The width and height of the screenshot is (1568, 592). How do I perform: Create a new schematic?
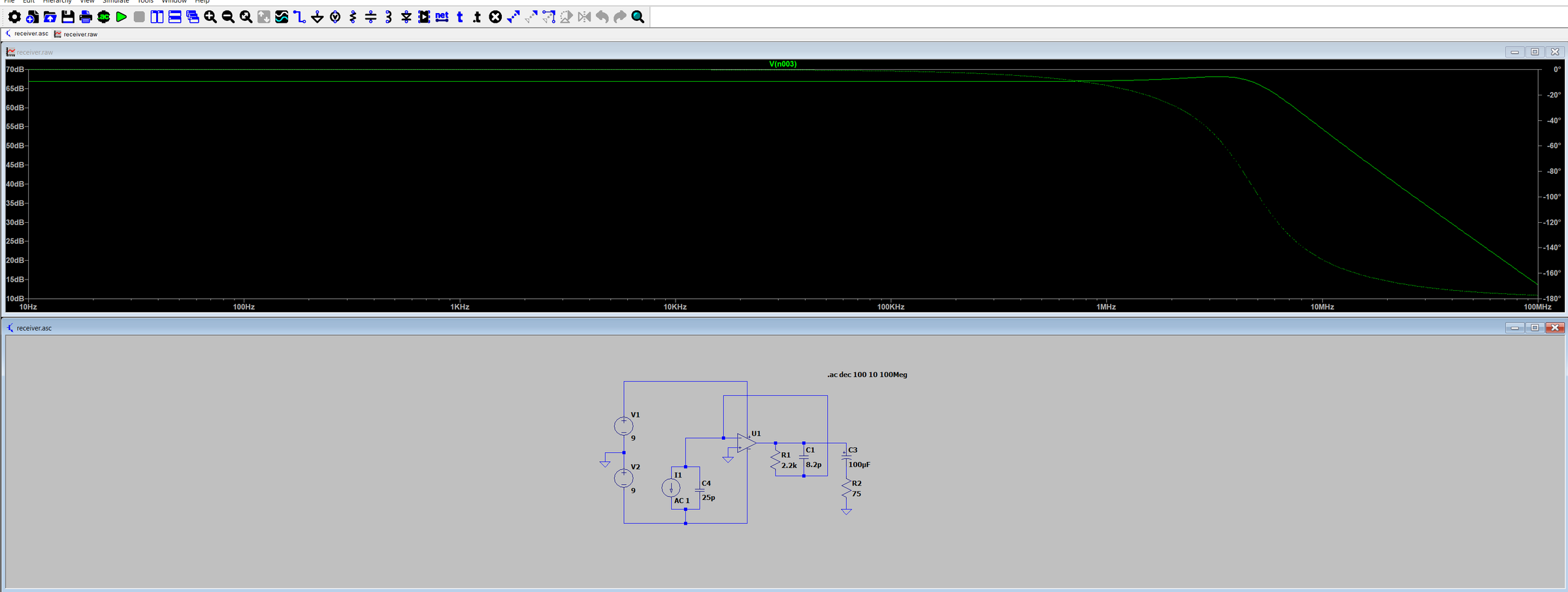pyautogui.click(x=32, y=17)
